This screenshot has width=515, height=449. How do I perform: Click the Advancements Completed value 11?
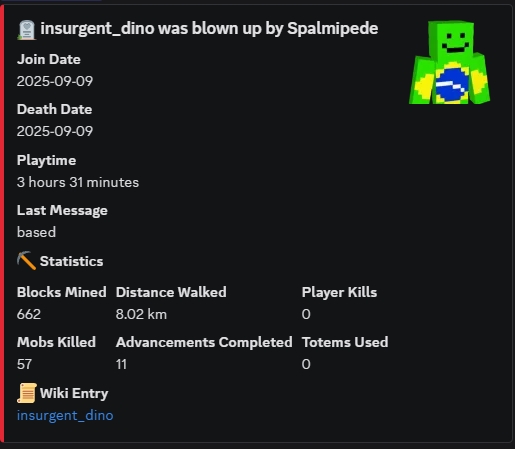[121, 364]
